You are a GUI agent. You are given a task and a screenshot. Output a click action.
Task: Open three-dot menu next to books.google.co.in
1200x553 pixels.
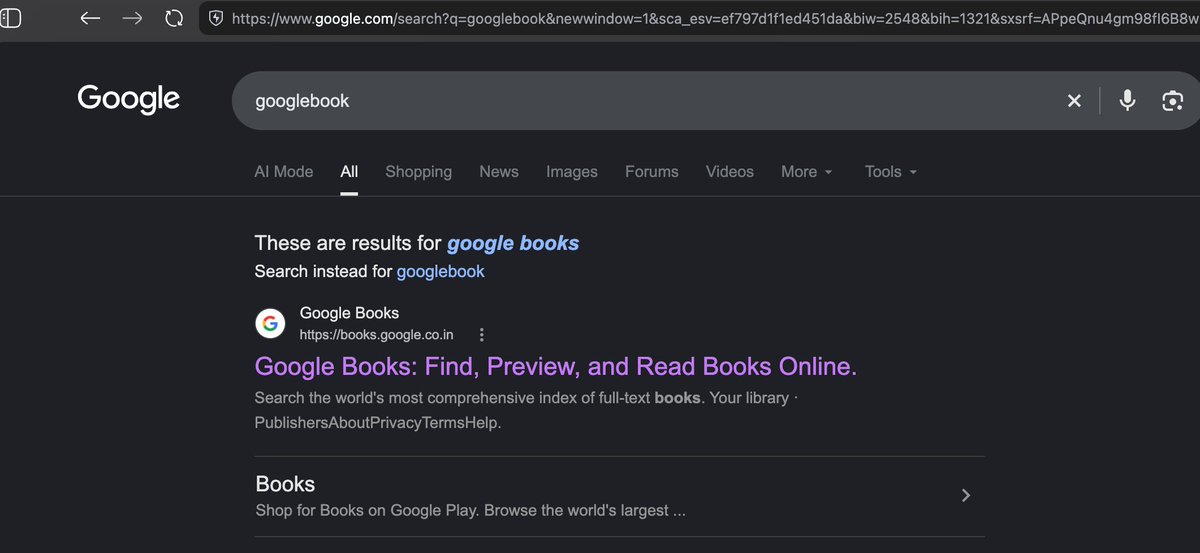[x=482, y=334]
